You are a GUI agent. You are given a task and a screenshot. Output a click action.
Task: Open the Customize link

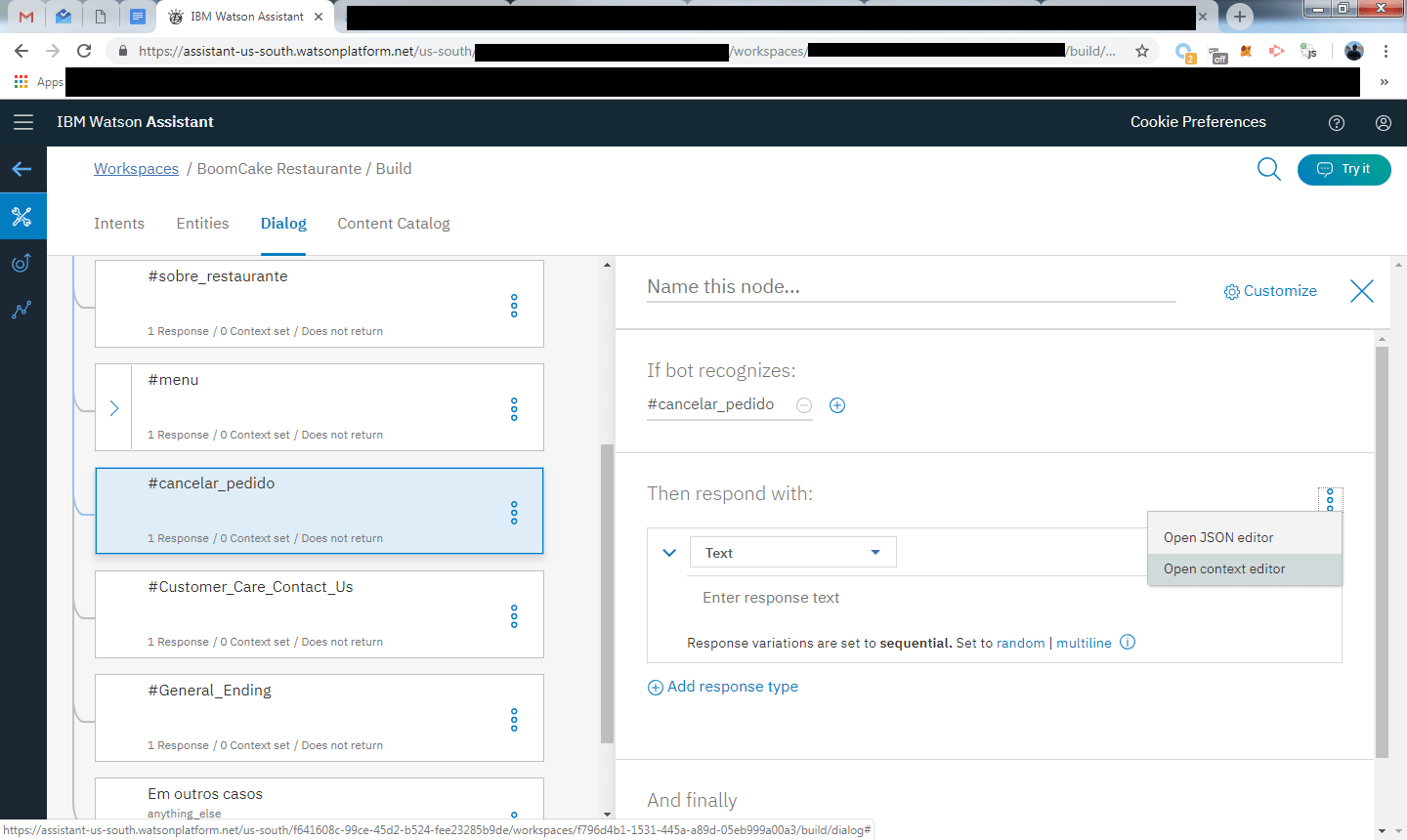1270,291
